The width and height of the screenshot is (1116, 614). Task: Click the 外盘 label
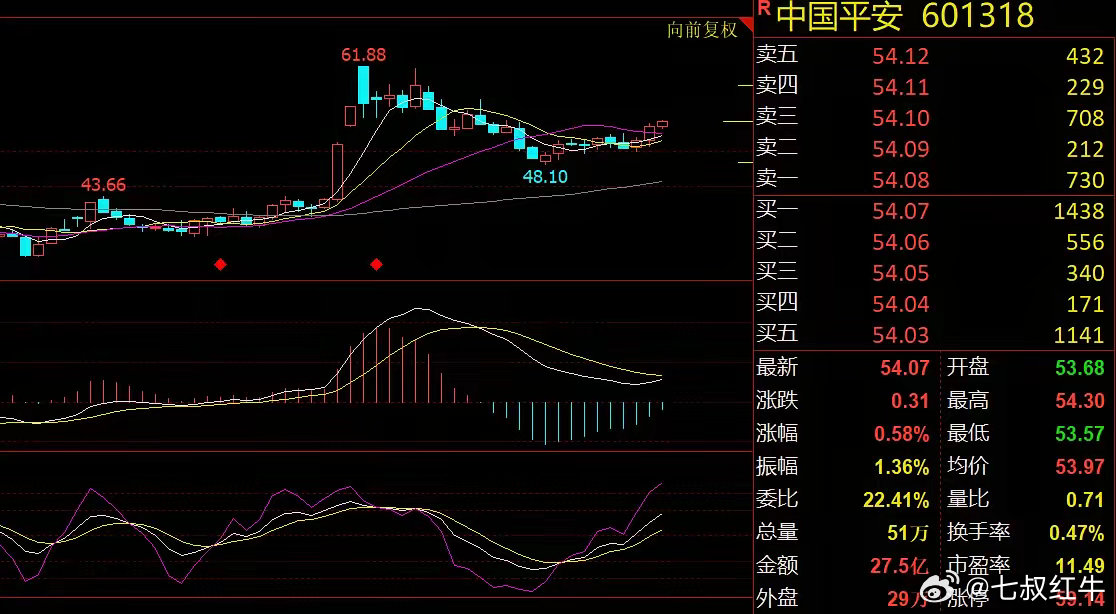coord(777,598)
